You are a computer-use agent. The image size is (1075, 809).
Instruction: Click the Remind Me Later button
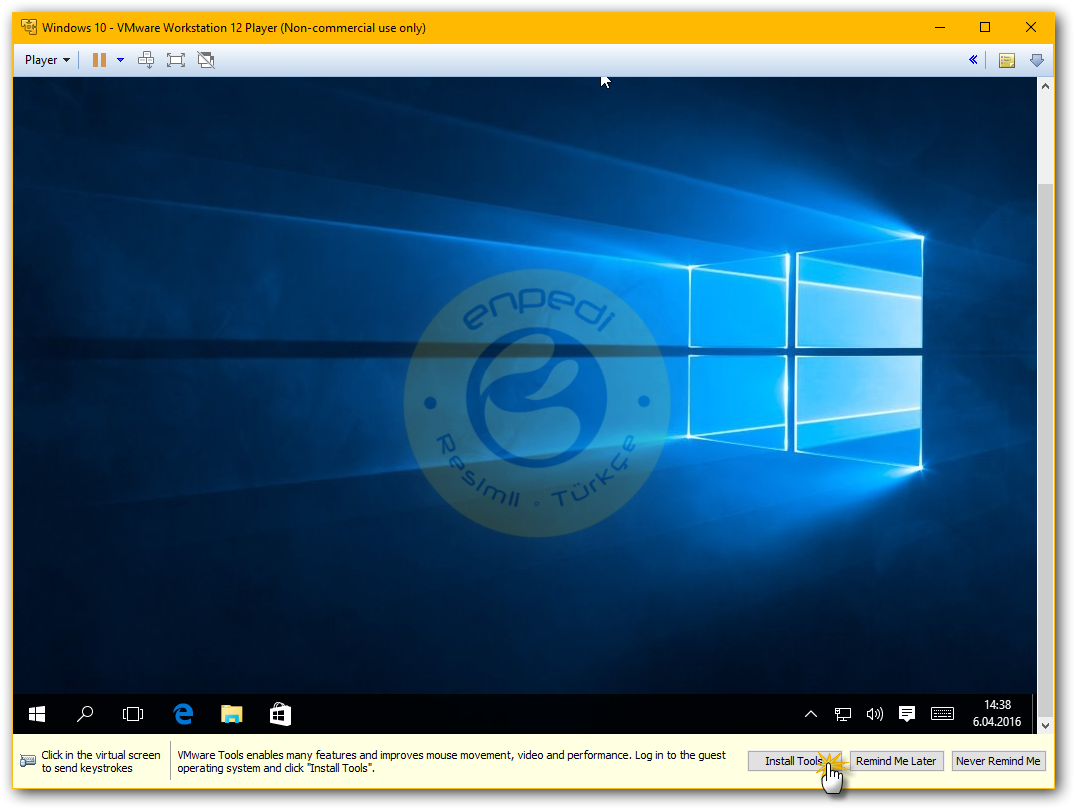tap(896, 761)
